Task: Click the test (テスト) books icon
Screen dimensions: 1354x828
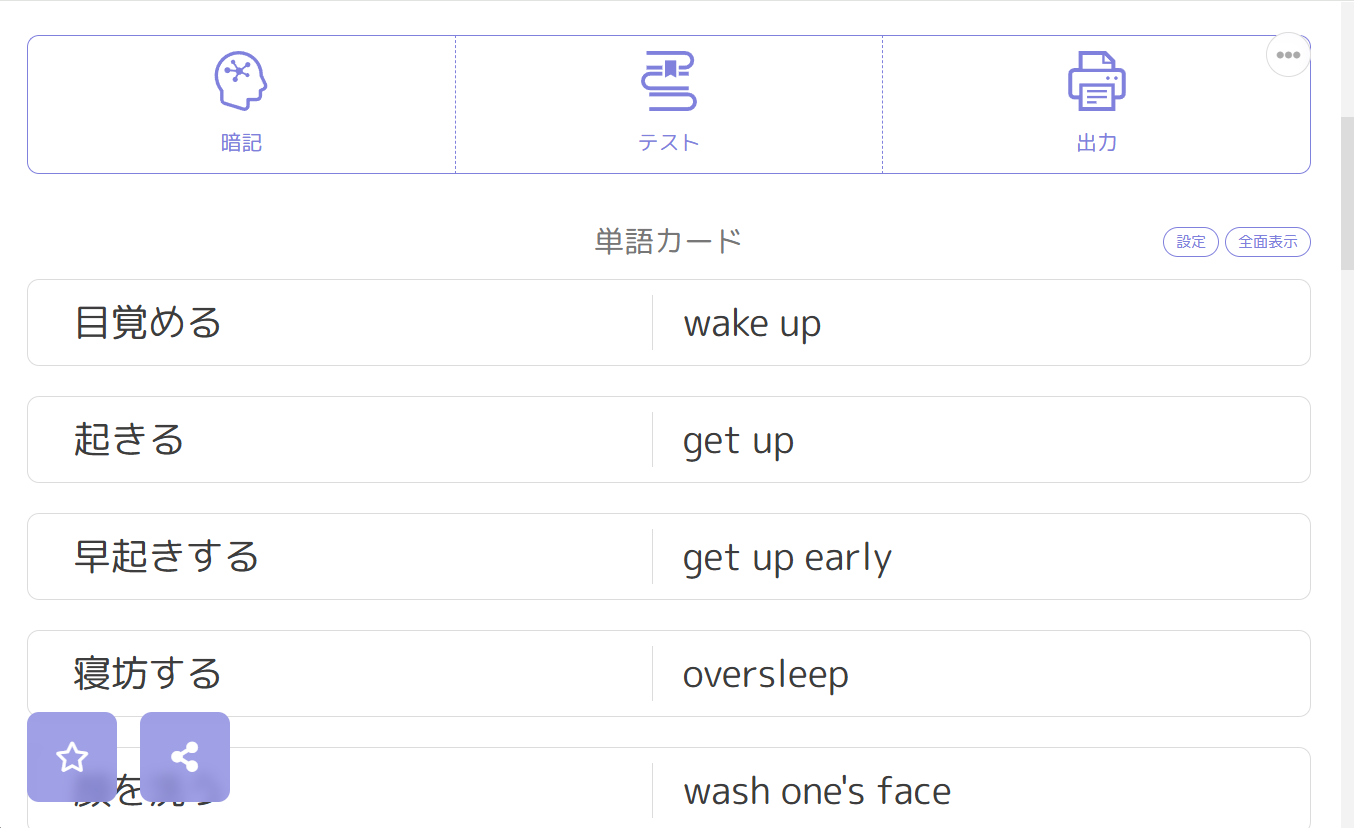Action: pyautogui.click(x=668, y=81)
